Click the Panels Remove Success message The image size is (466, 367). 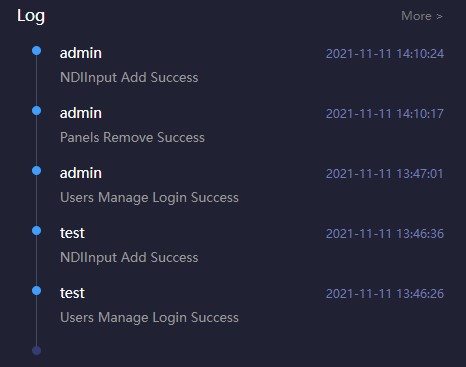[x=132, y=137]
